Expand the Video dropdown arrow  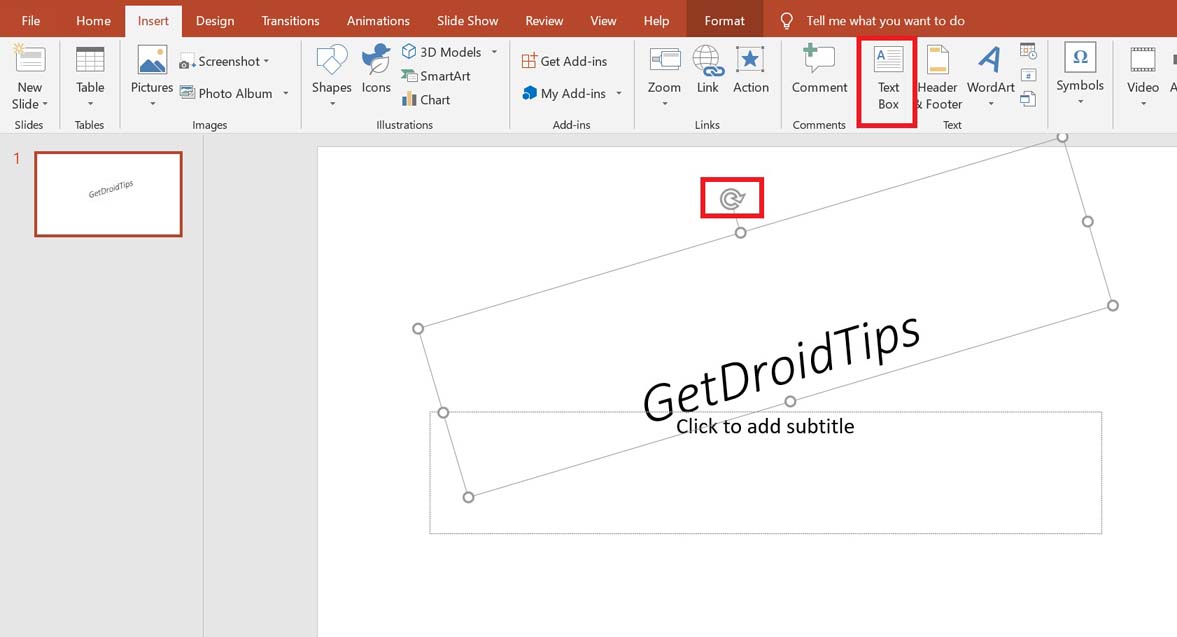click(x=1143, y=104)
